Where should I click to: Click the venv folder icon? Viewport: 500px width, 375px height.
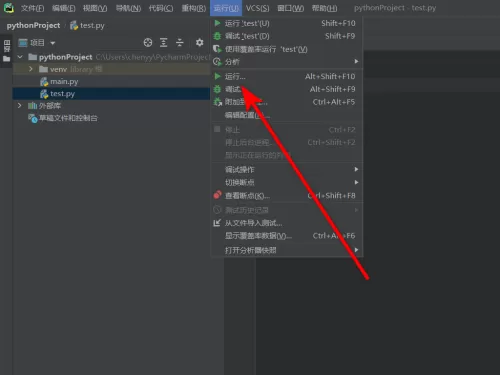point(43,69)
